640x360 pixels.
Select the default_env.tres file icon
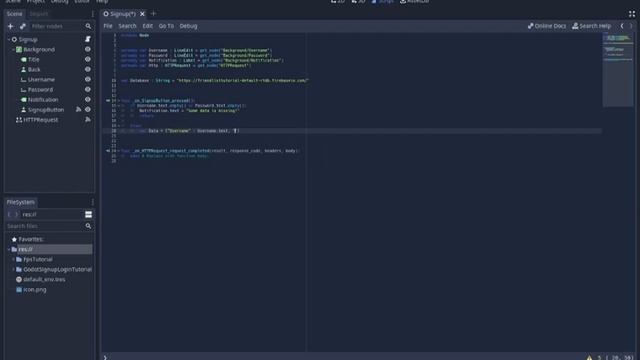coord(19,280)
